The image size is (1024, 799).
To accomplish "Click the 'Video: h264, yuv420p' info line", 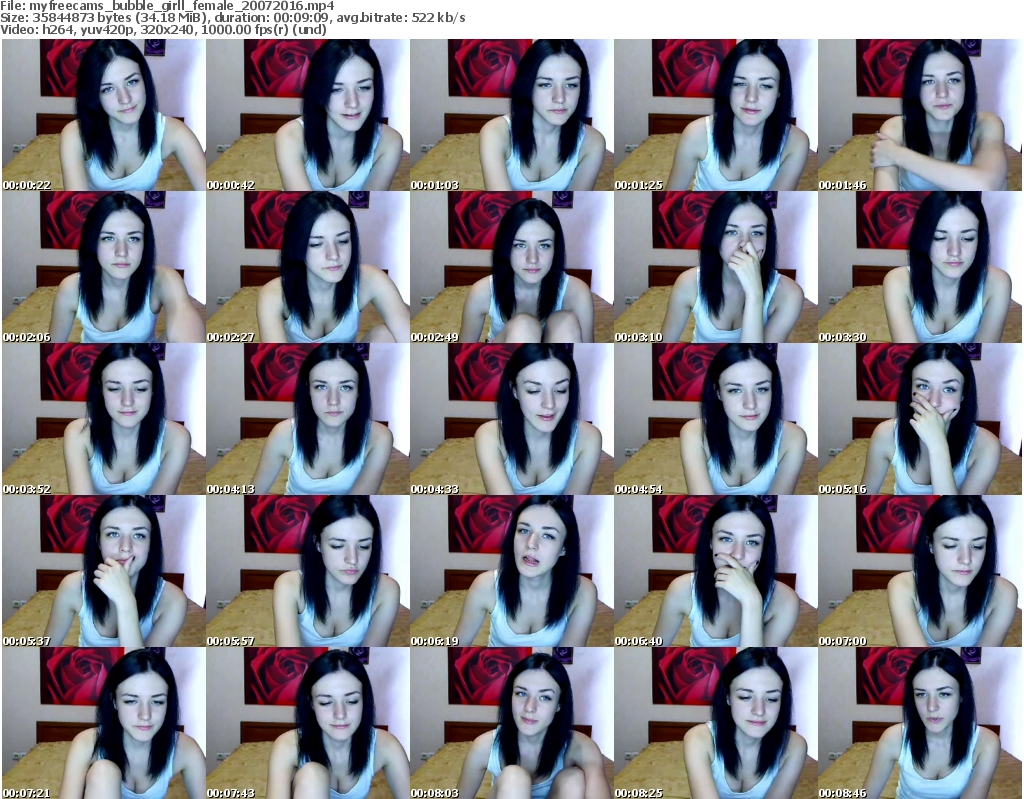I will coord(163,29).
